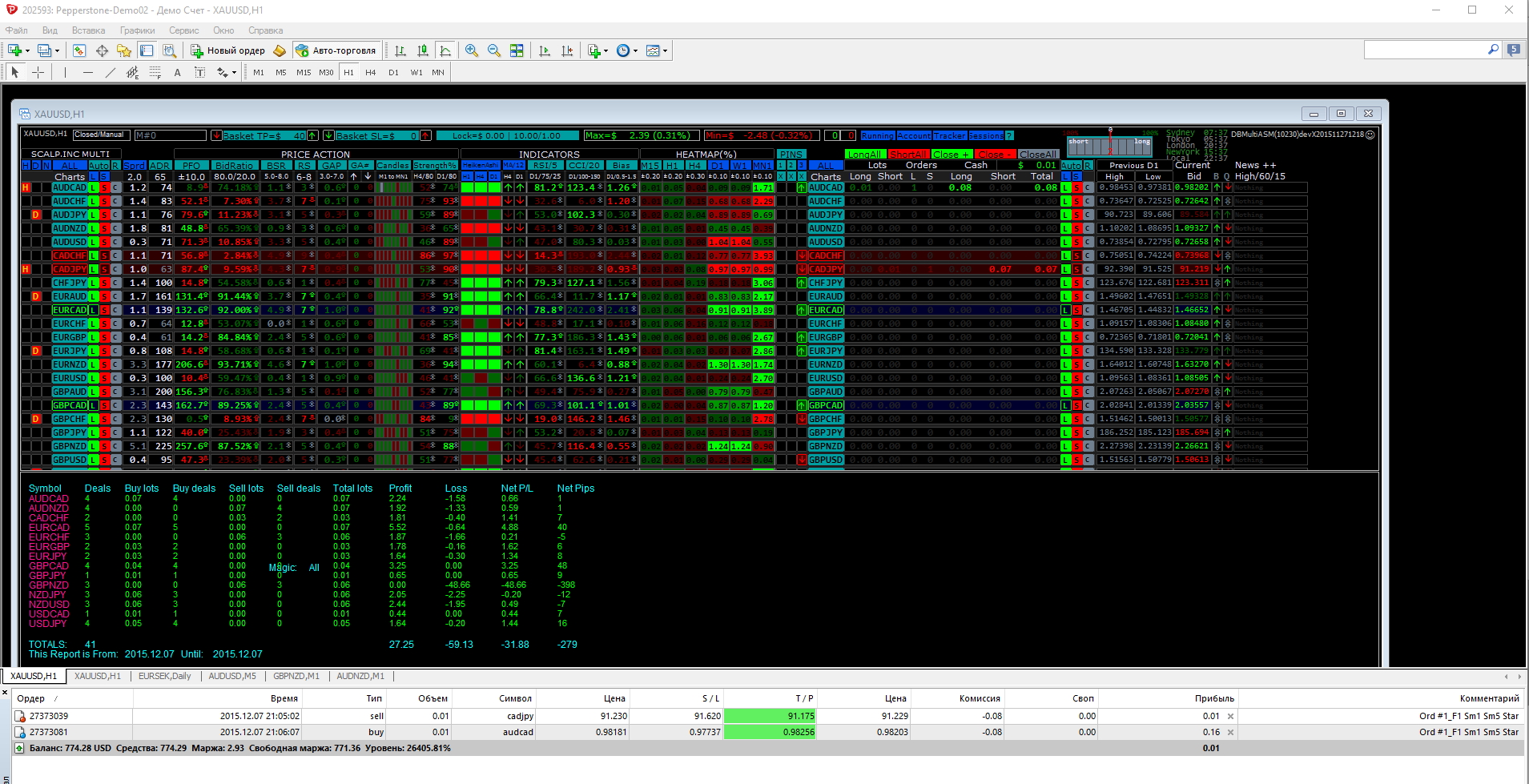Click the green Close + button
Viewport: 1529px width, 784px height.
[x=952, y=155]
